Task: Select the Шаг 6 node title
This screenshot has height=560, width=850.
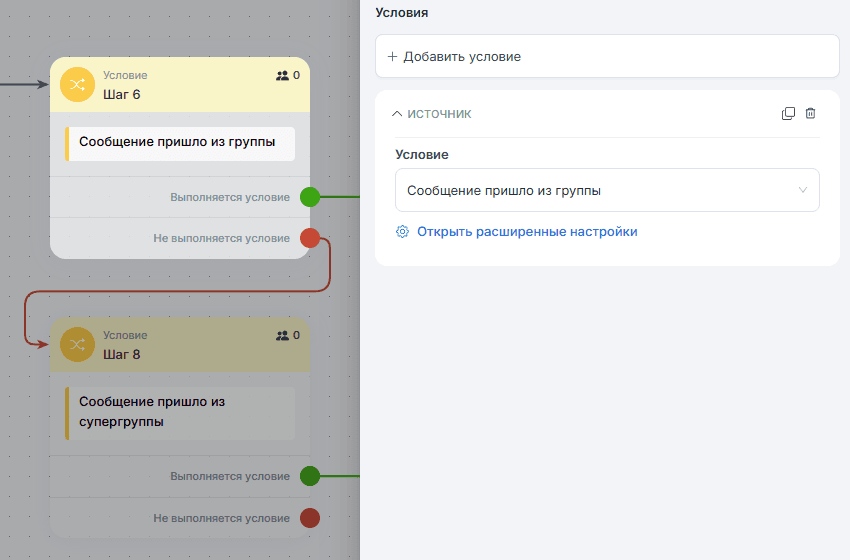Action: click(122, 94)
